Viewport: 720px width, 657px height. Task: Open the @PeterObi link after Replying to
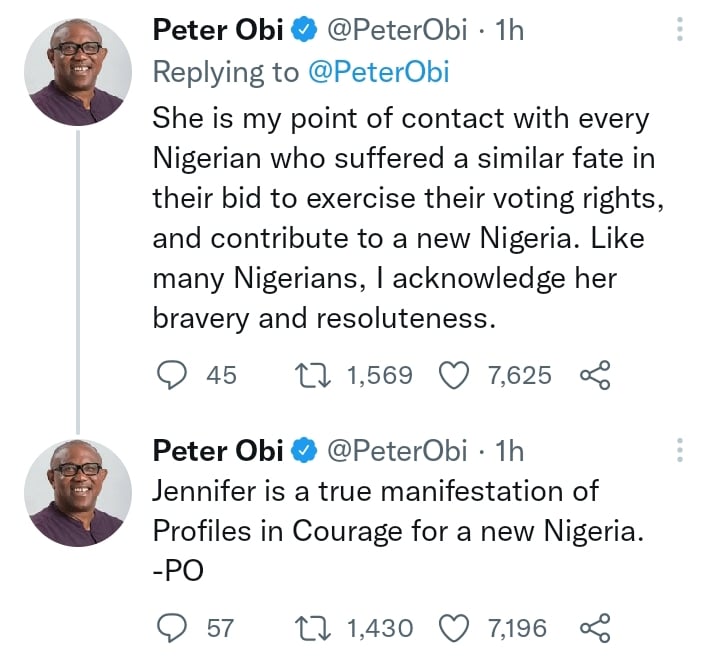pyautogui.click(x=377, y=71)
